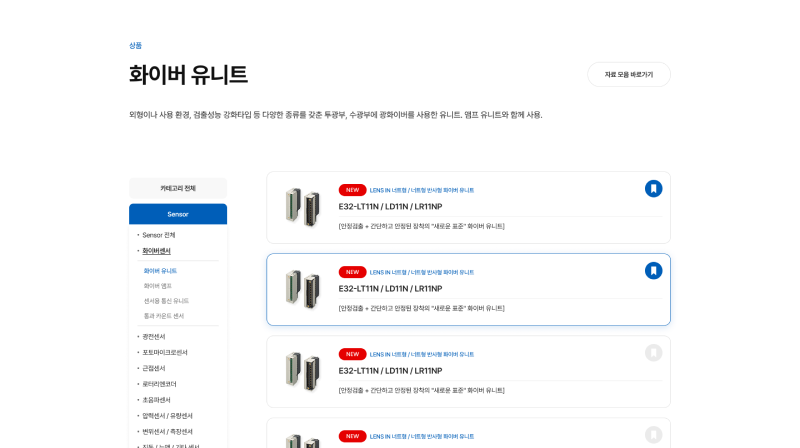The image size is (800, 448).
Task: Expand 광전센서 category in sidebar
Action: coord(153,337)
